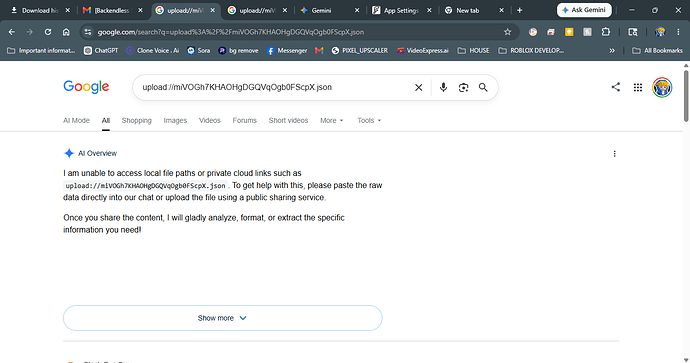690x363 pixels.
Task: Open the Sora bookmark
Action: click(x=198, y=51)
